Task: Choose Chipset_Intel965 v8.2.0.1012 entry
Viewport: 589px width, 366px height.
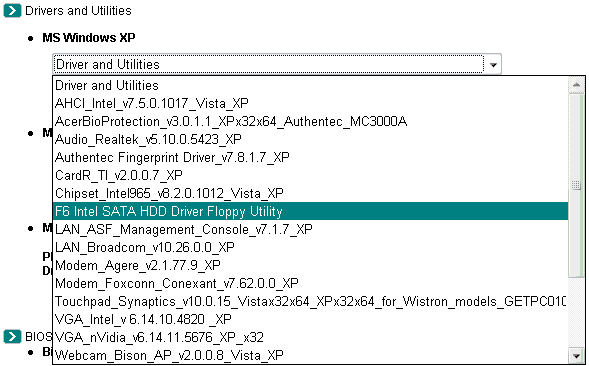Action: [310, 194]
